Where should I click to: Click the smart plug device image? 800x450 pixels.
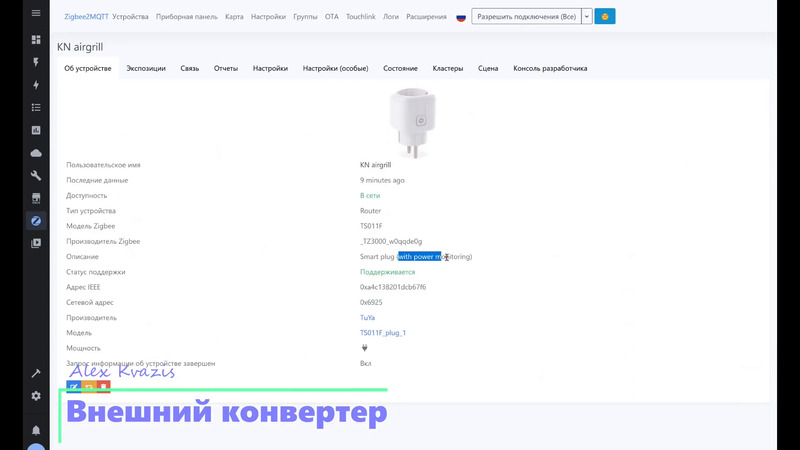pyautogui.click(x=414, y=122)
